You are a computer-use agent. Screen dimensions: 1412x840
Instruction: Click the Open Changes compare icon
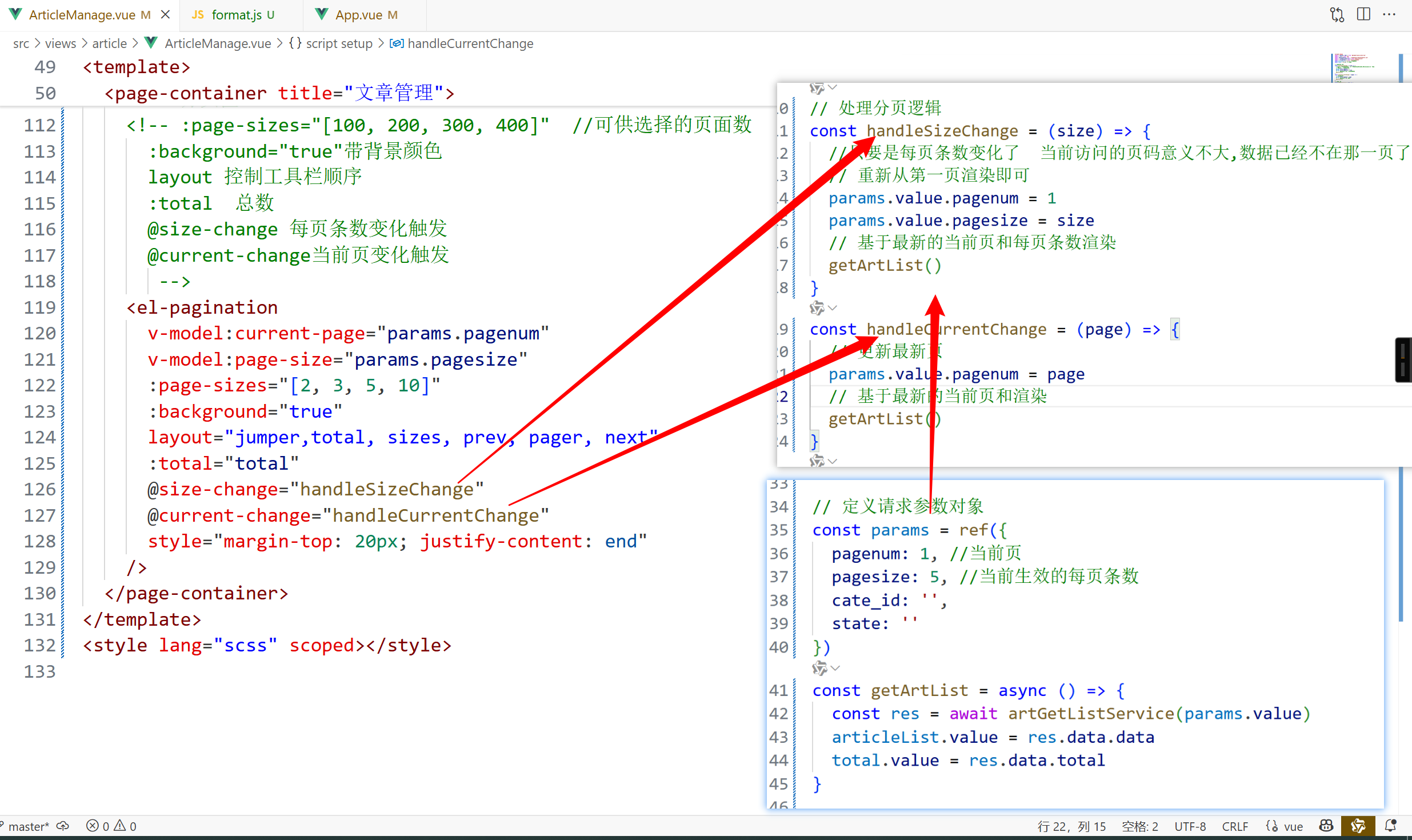coord(1337,14)
